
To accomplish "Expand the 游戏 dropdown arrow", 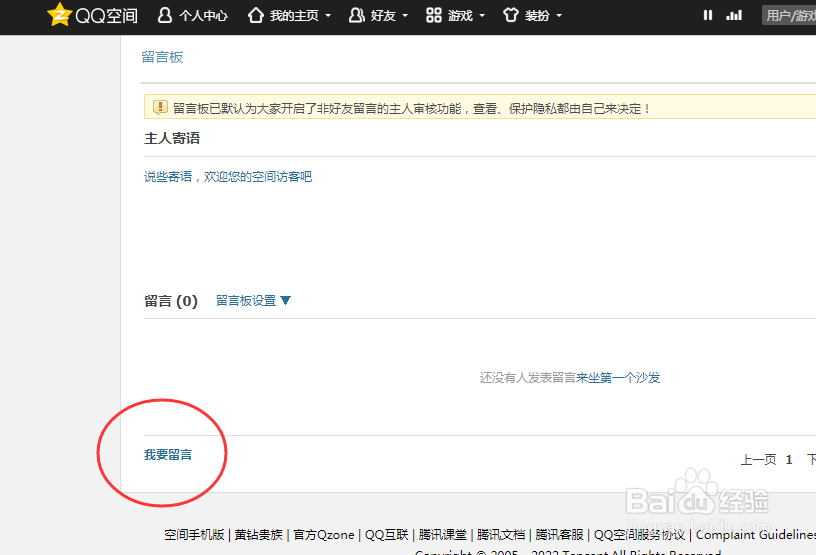I will pos(482,16).
